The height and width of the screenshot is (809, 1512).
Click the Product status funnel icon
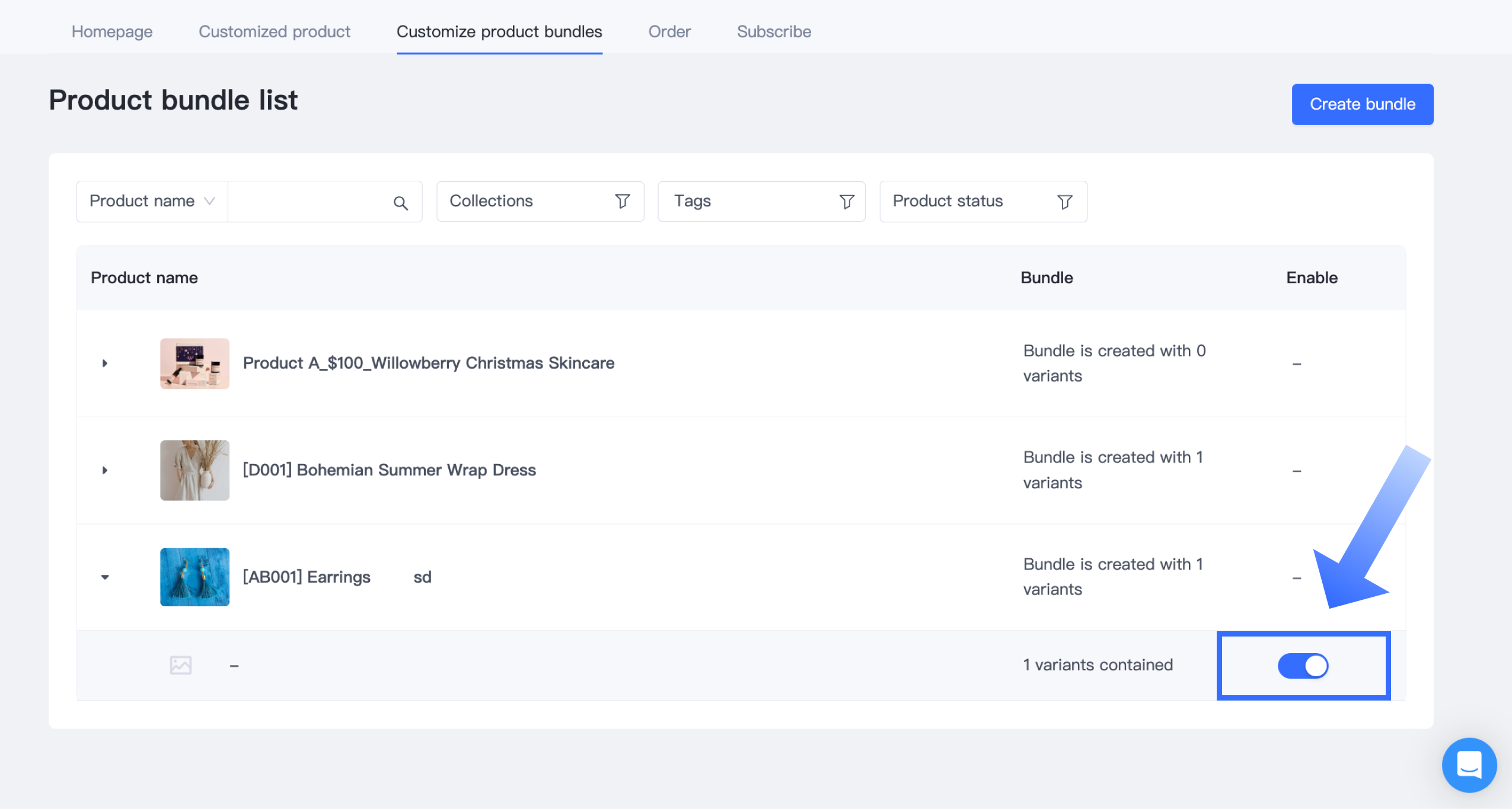1065,202
